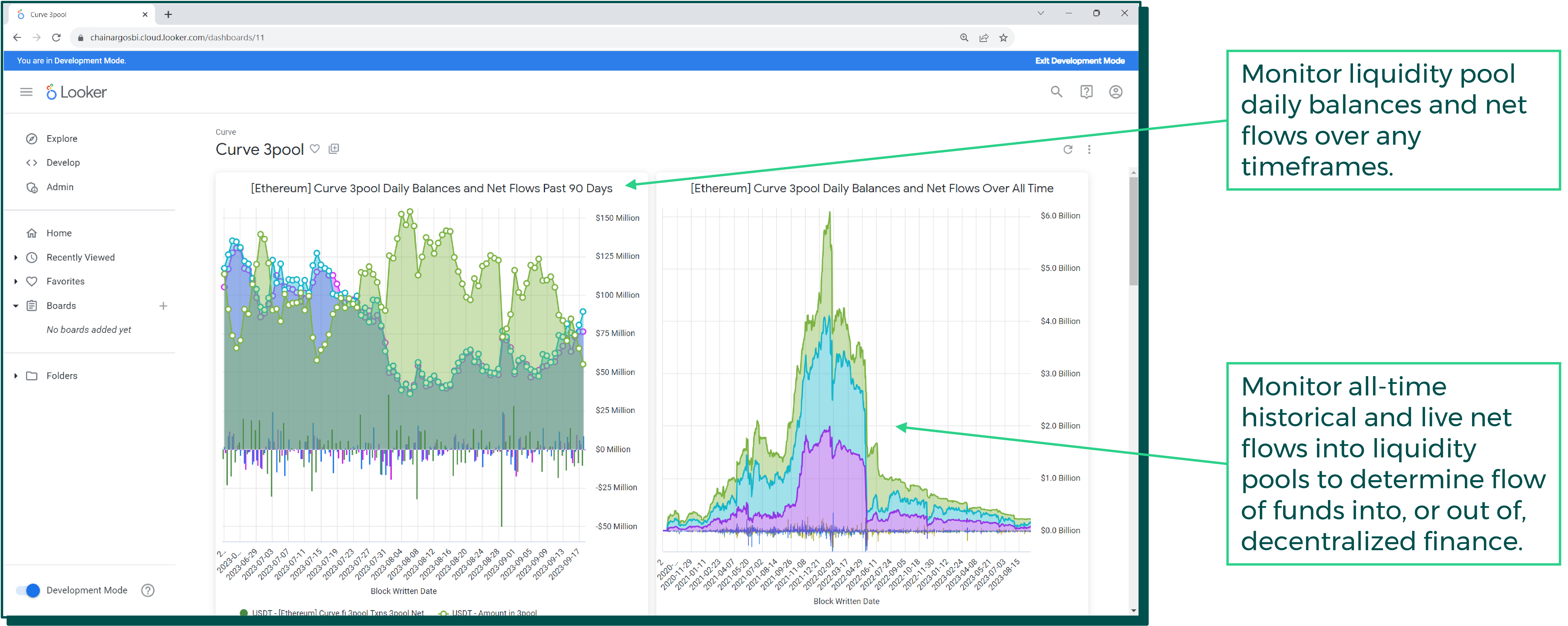1568x626 pixels.
Task: Open the Looker search icon
Action: (x=1056, y=92)
